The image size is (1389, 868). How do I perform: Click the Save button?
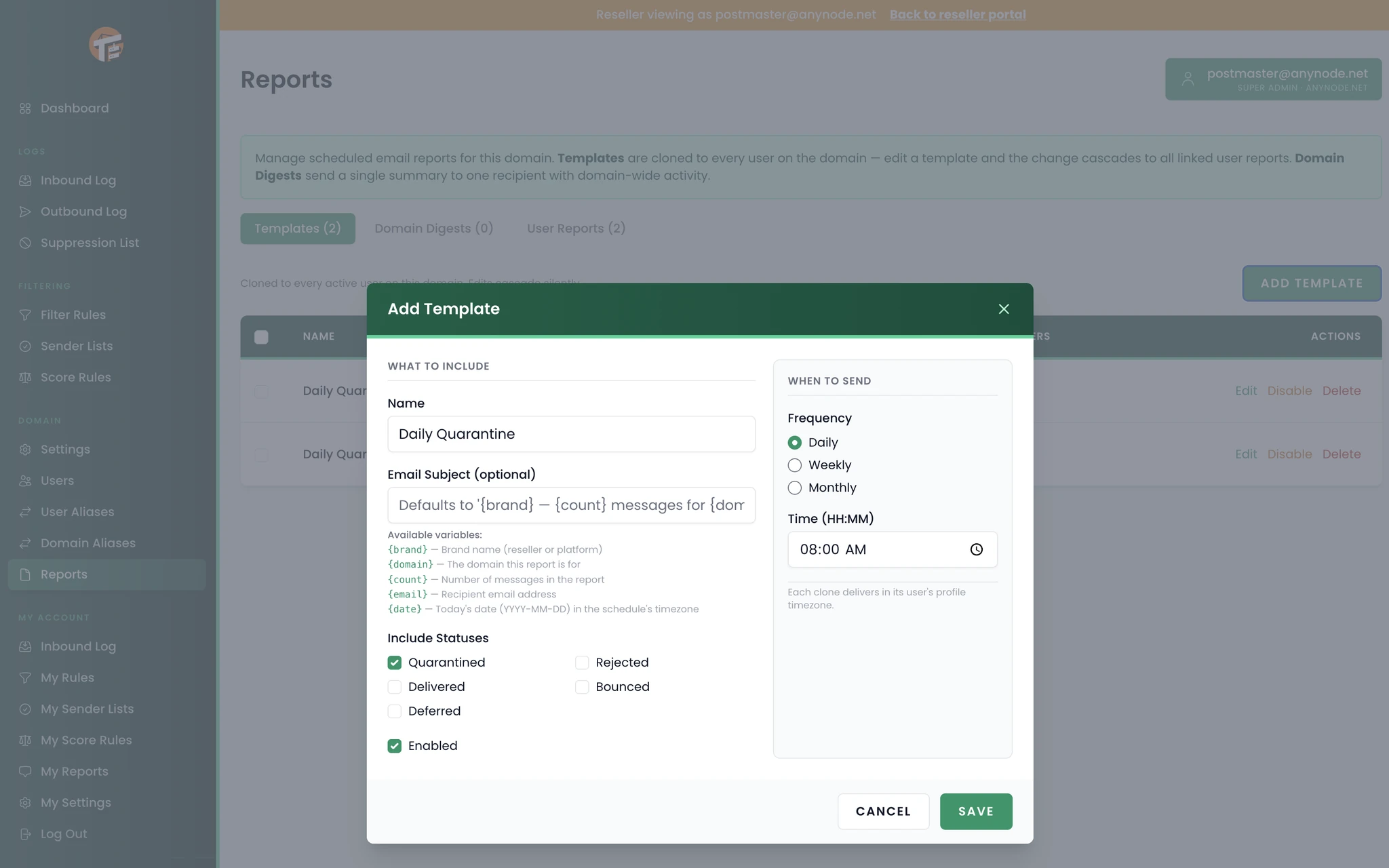[976, 811]
